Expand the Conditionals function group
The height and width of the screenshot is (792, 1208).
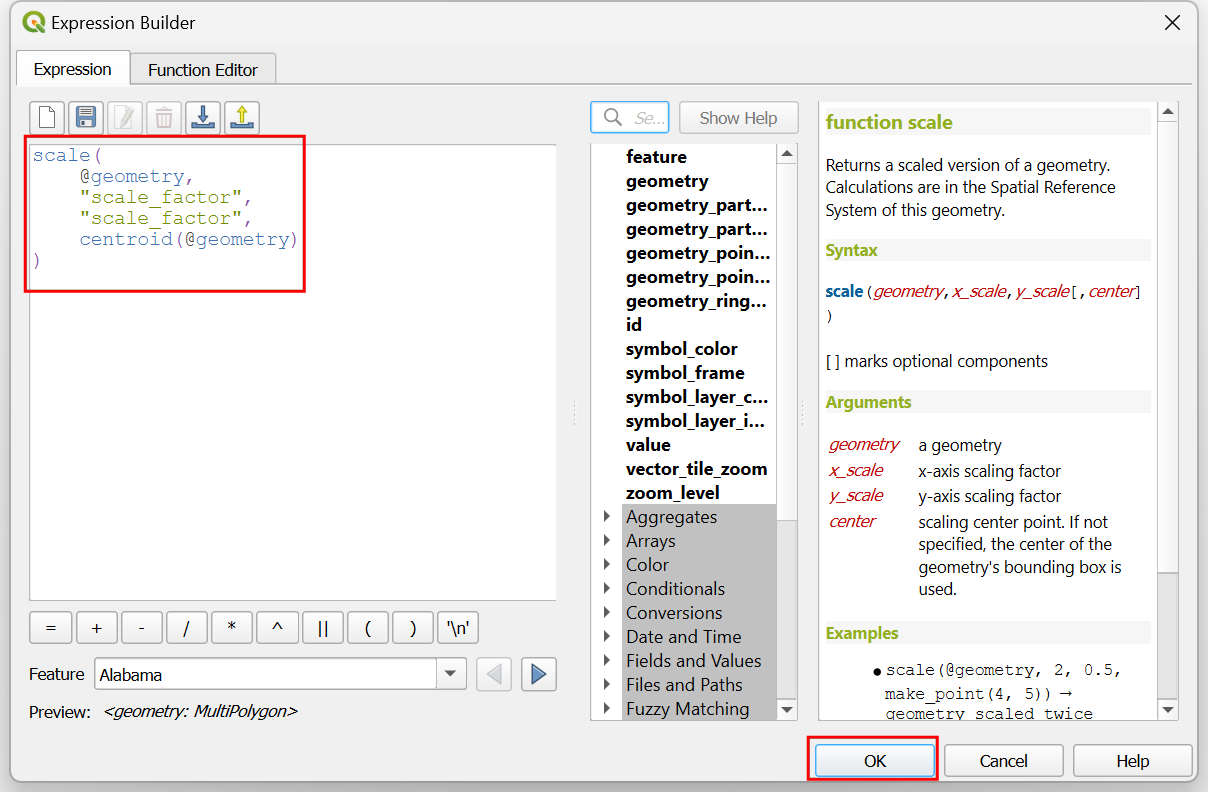(x=607, y=589)
